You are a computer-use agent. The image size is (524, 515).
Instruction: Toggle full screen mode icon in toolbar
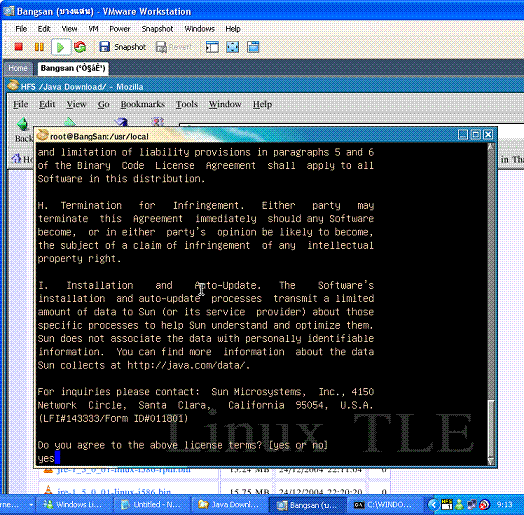click(x=233, y=47)
